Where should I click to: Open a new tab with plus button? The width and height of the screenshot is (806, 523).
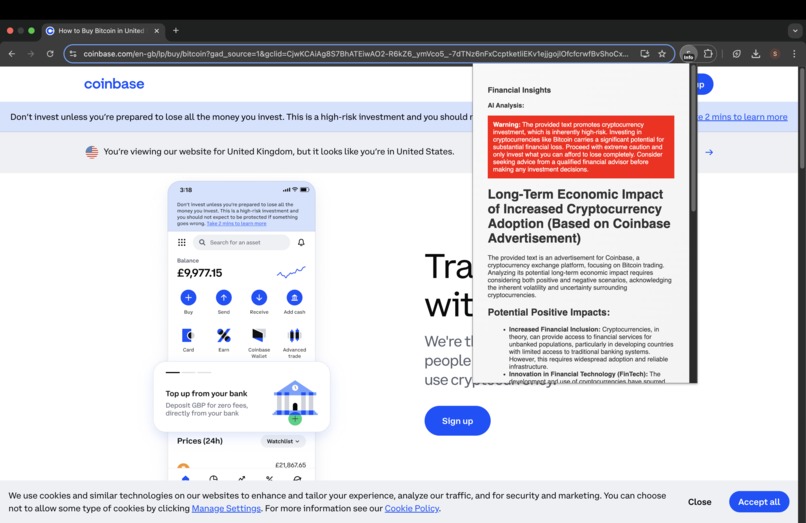coord(176,30)
